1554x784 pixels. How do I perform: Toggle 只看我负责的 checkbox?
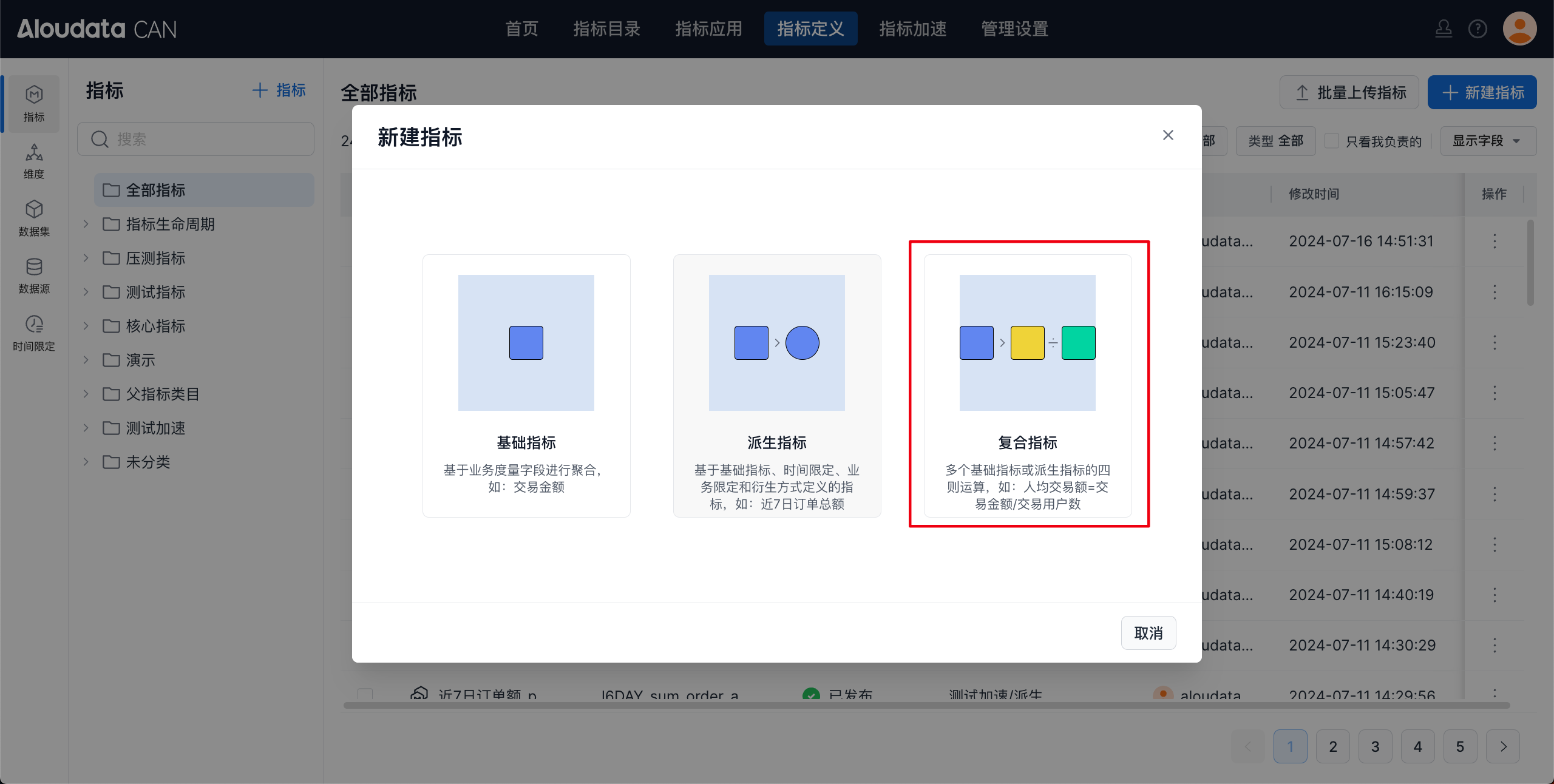tap(1332, 141)
